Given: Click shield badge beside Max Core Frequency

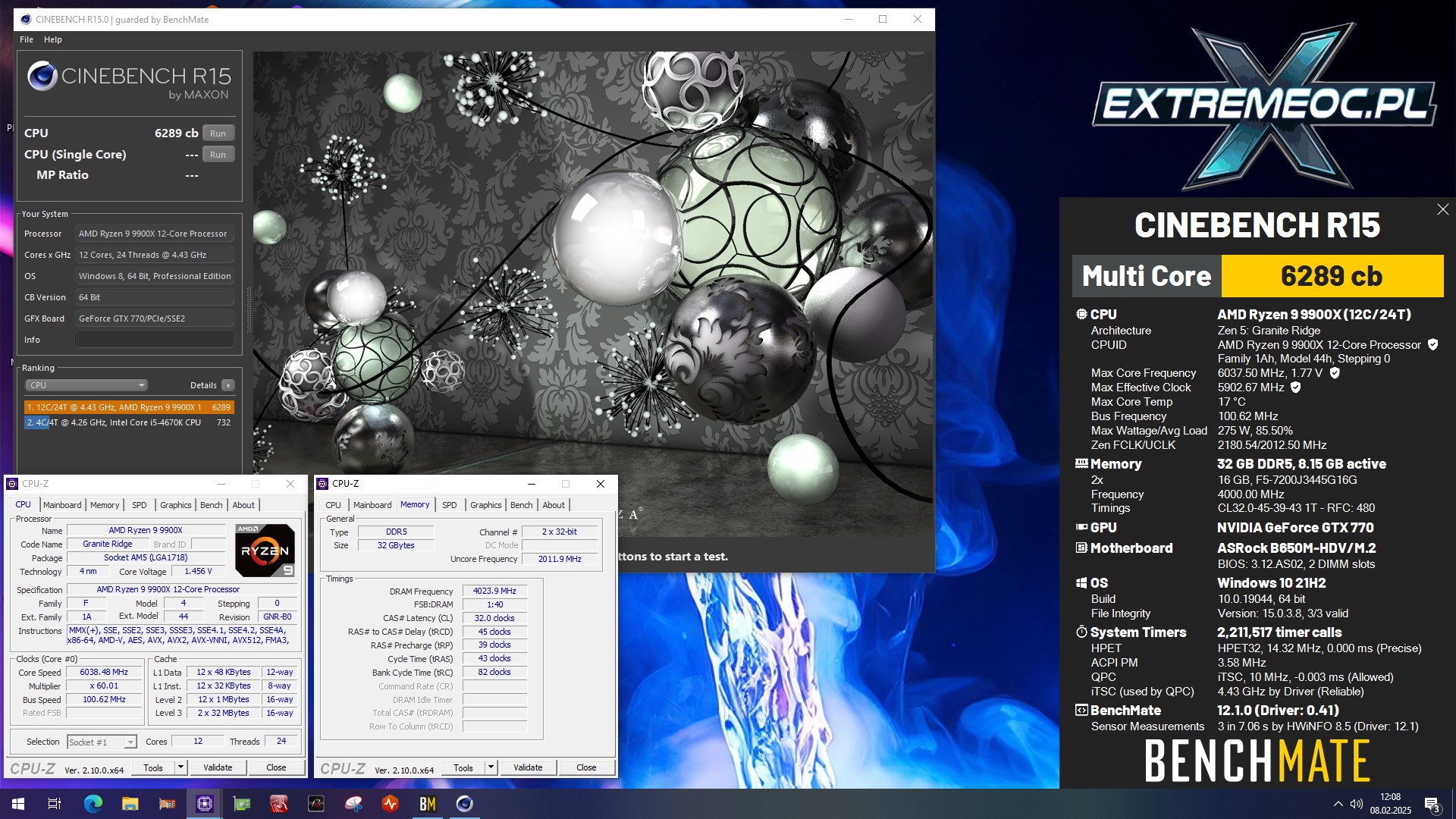Looking at the screenshot, I should [1335, 373].
